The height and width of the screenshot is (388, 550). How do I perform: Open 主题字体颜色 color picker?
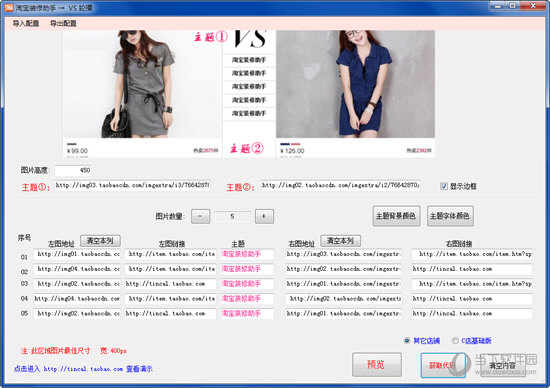coord(450,216)
